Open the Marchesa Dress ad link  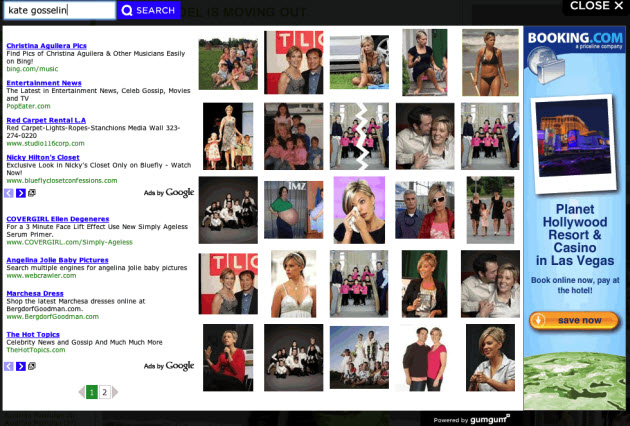(35, 293)
